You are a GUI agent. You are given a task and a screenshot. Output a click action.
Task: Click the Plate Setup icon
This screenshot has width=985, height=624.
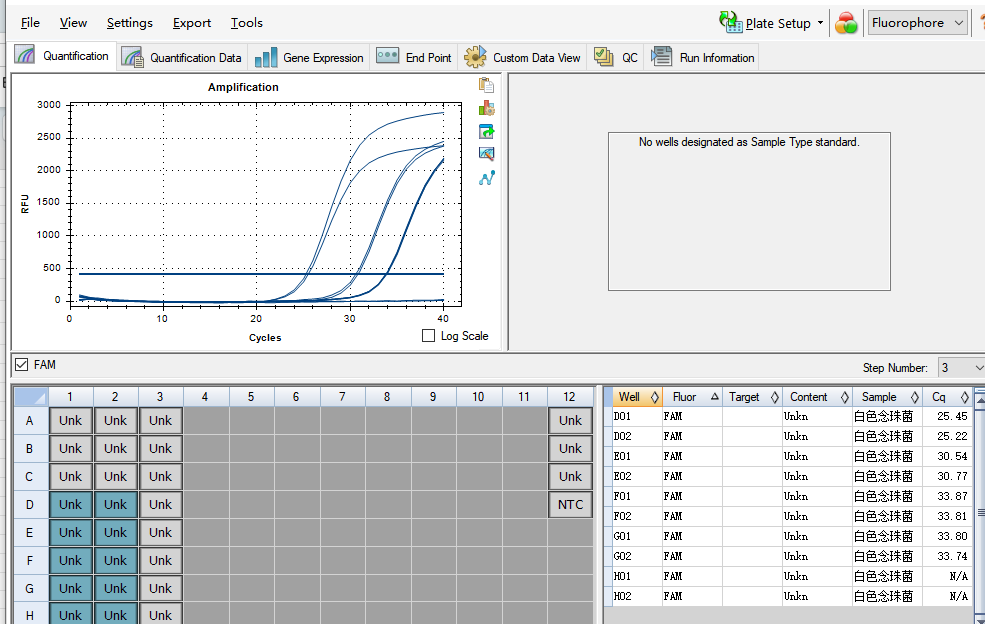coord(731,22)
